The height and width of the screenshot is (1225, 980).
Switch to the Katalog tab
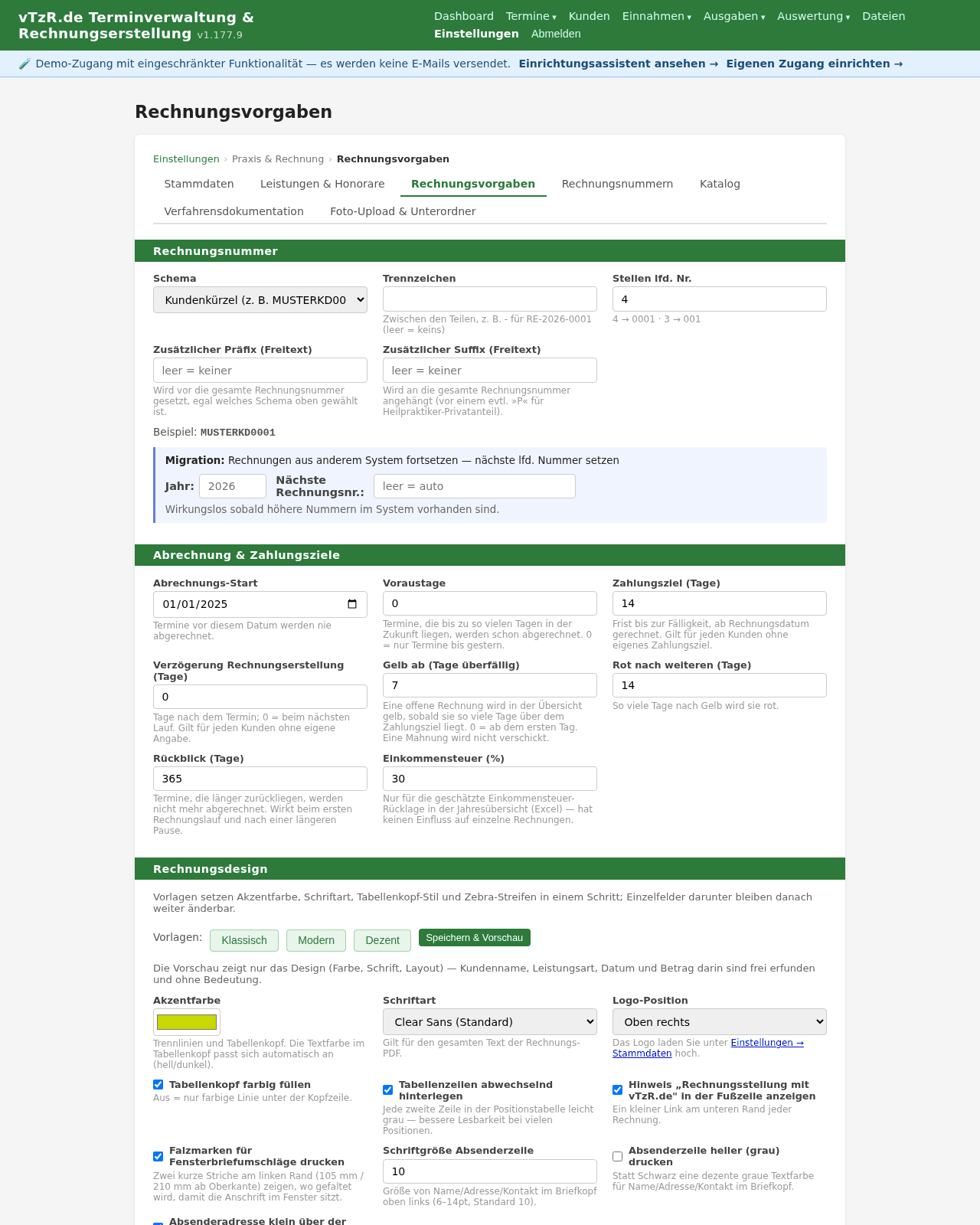720,184
